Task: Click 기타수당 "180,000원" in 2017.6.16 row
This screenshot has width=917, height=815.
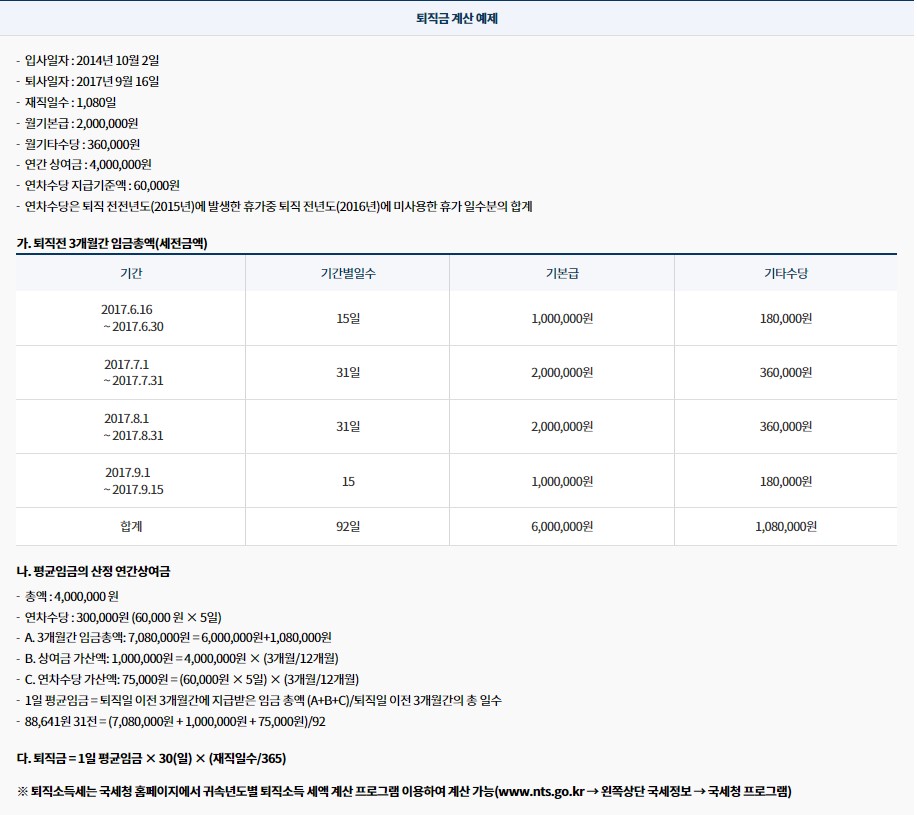Action: coord(786,318)
